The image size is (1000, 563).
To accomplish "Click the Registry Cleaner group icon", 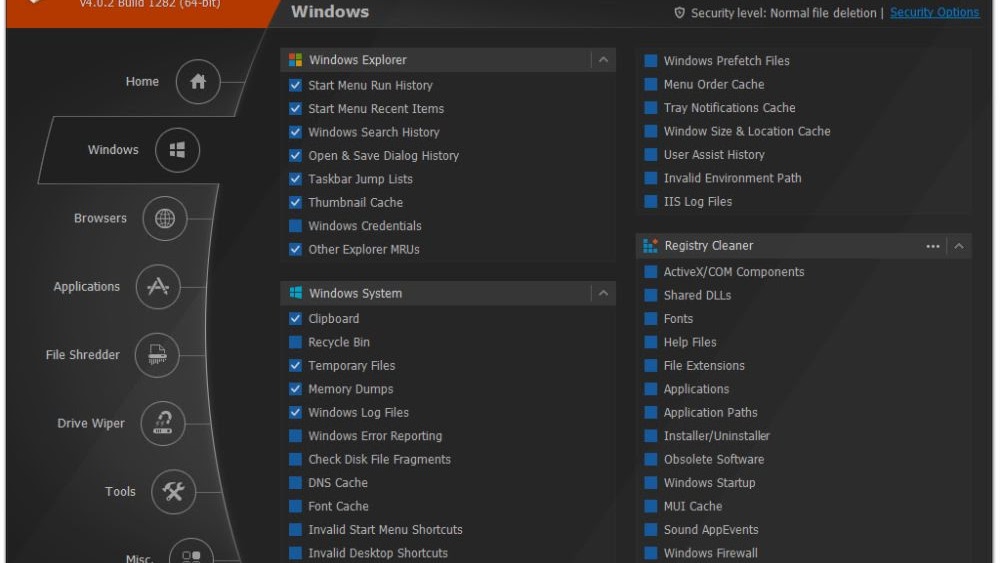I will click(651, 246).
